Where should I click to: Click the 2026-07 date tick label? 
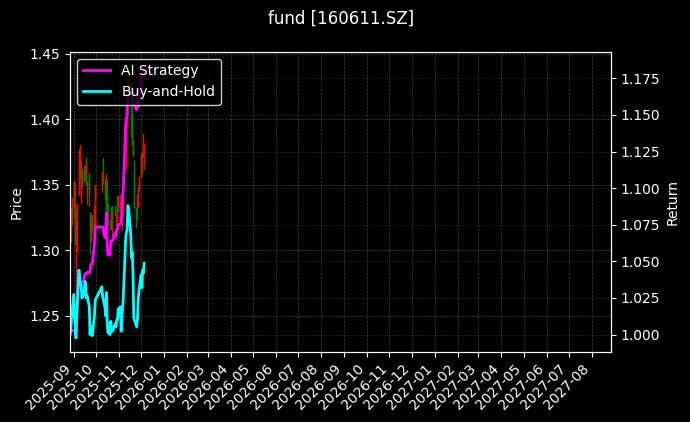[274, 387]
